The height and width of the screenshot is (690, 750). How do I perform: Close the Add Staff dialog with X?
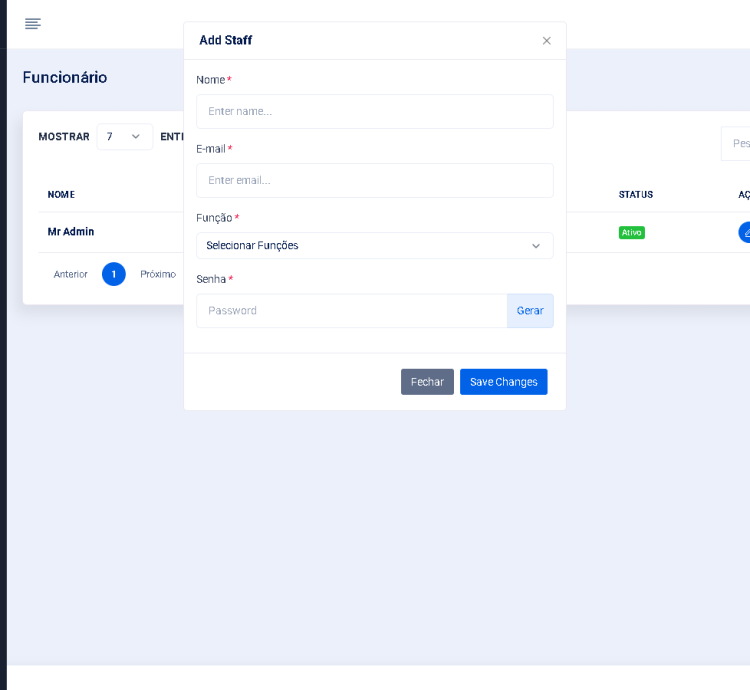coord(546,41)
